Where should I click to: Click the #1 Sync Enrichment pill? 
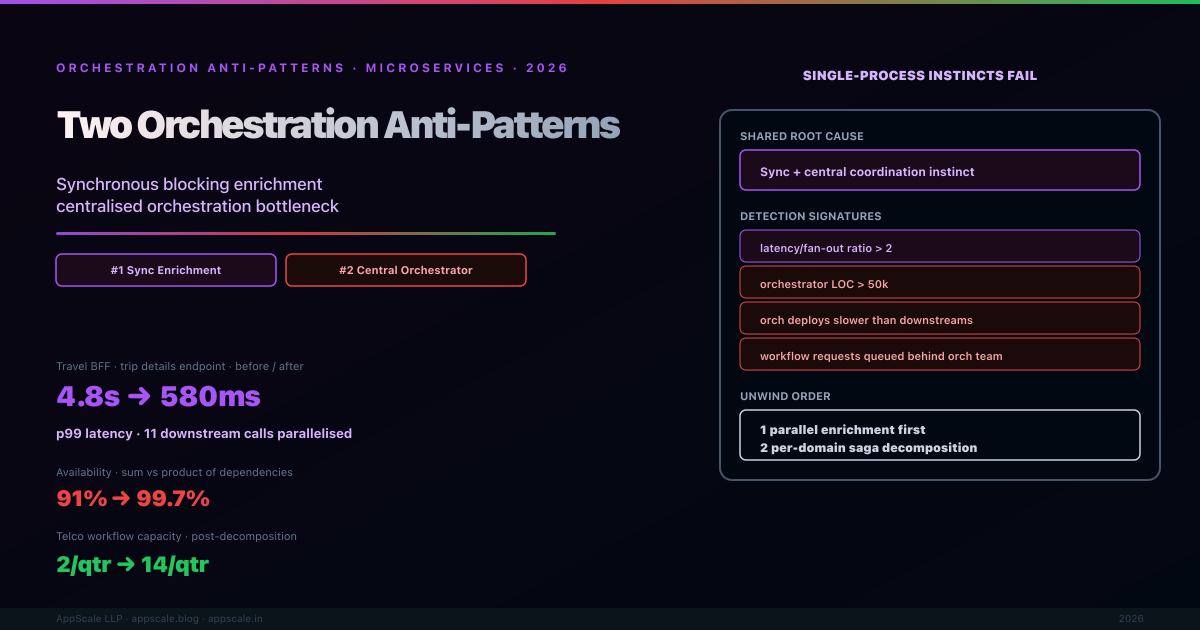point(166,270)
